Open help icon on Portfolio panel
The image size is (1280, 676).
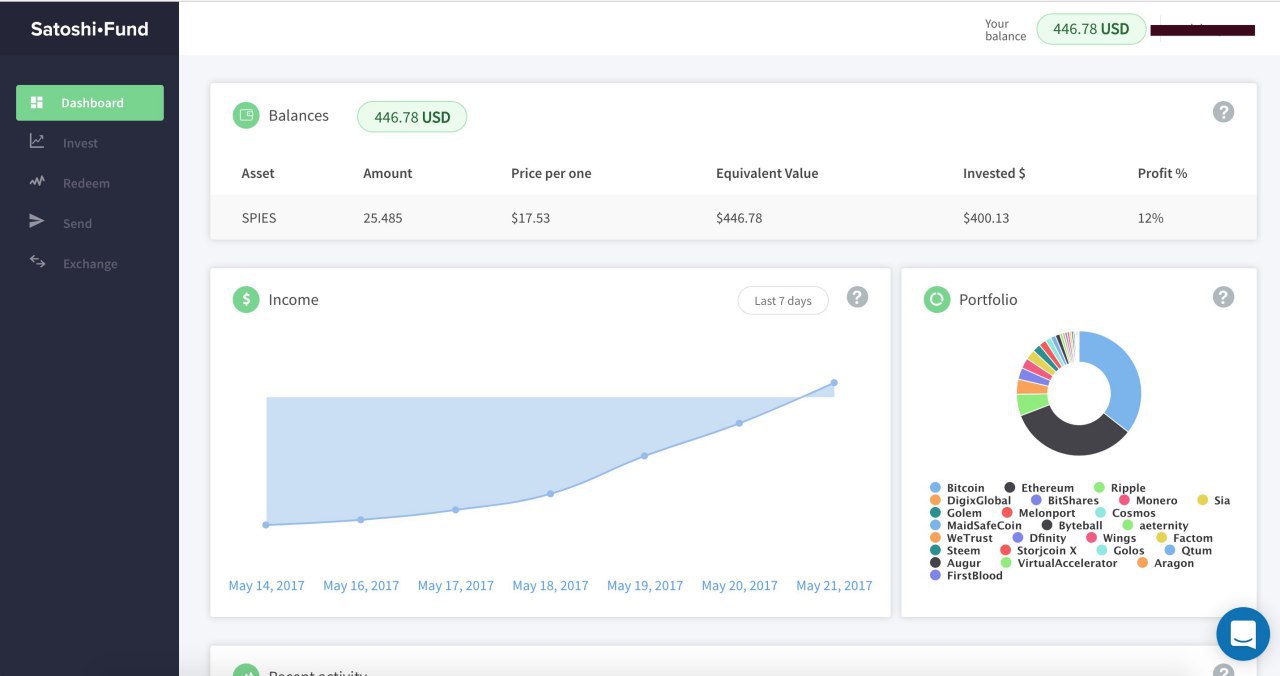(x=1223, y=297)
